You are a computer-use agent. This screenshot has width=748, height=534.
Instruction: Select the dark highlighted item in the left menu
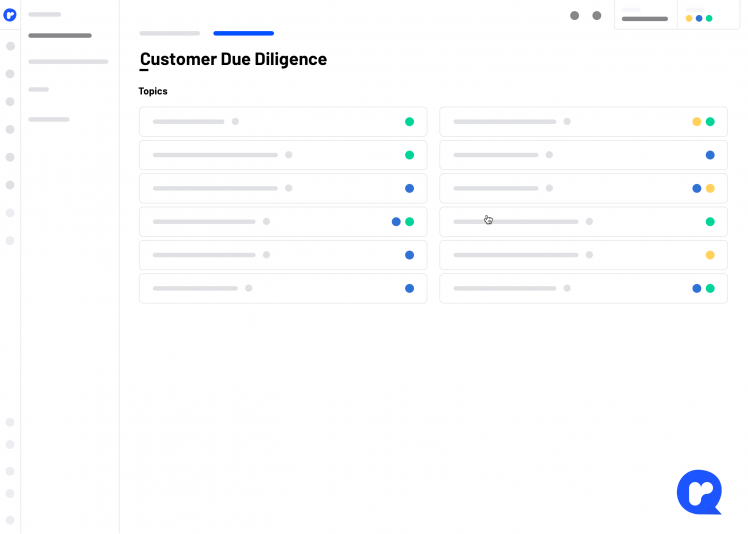coord(60,35)
